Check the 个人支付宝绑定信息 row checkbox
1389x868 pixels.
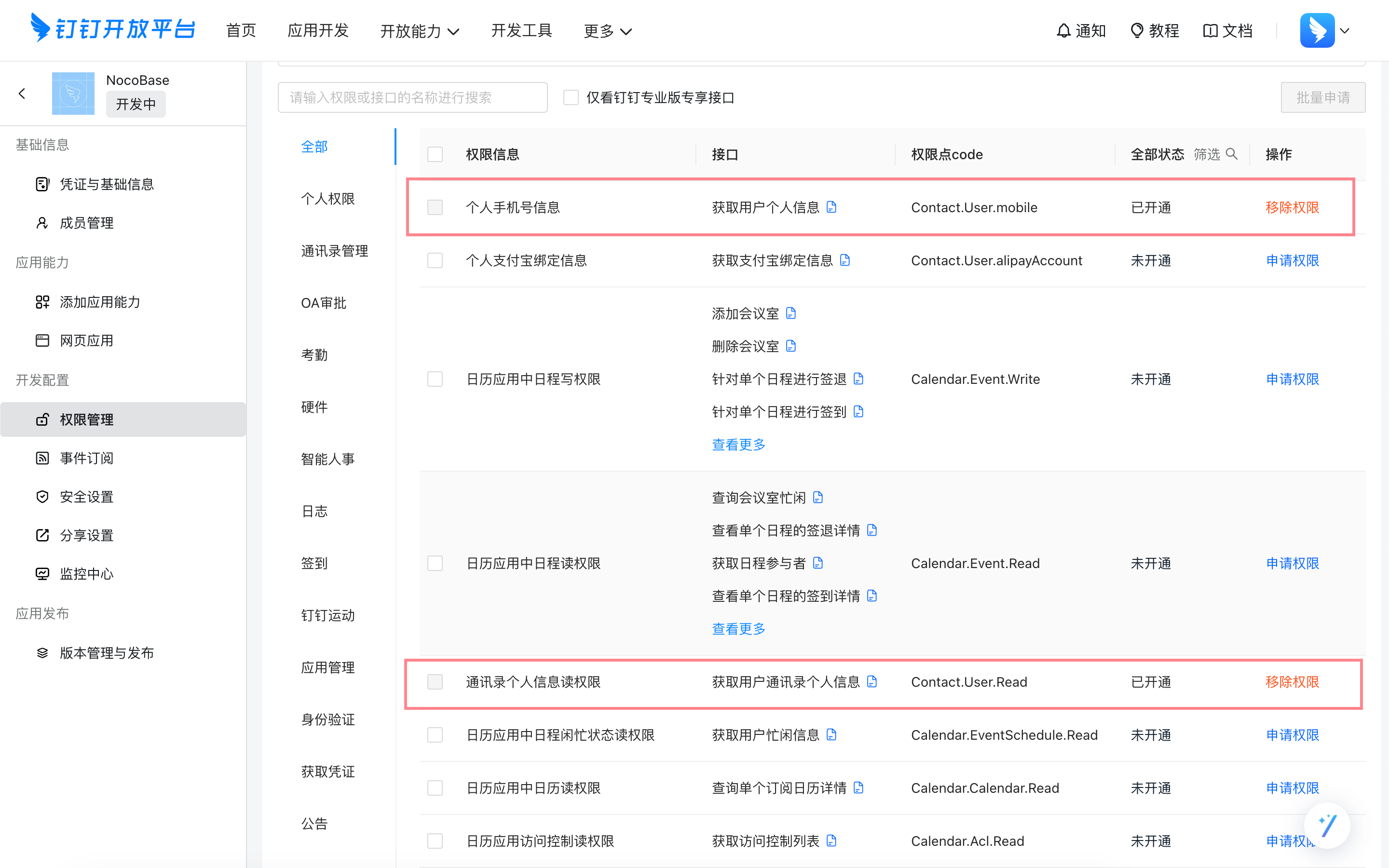(435, 260)
